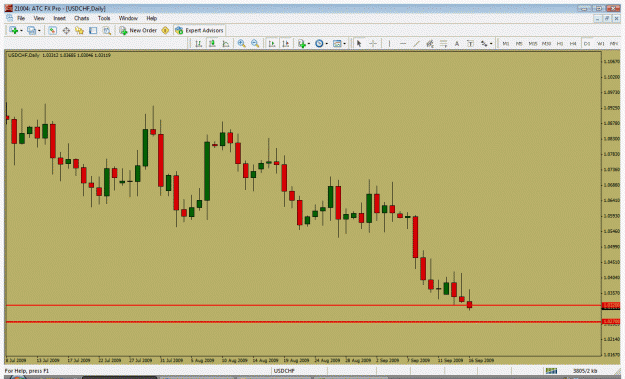This screenshot has height=379, width=625.
Task: Expand the Templates dropdown arrow
Action: [344, 43]
